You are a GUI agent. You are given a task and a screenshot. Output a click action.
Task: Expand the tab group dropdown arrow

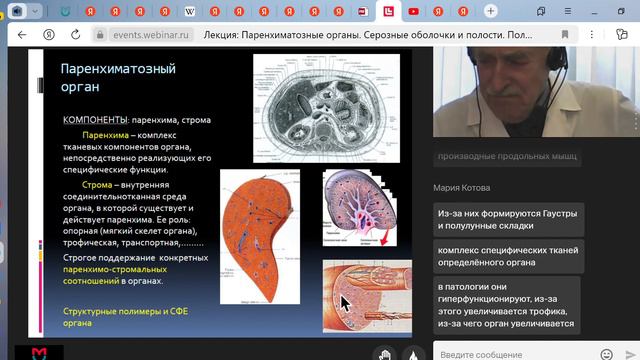point(35,11)
